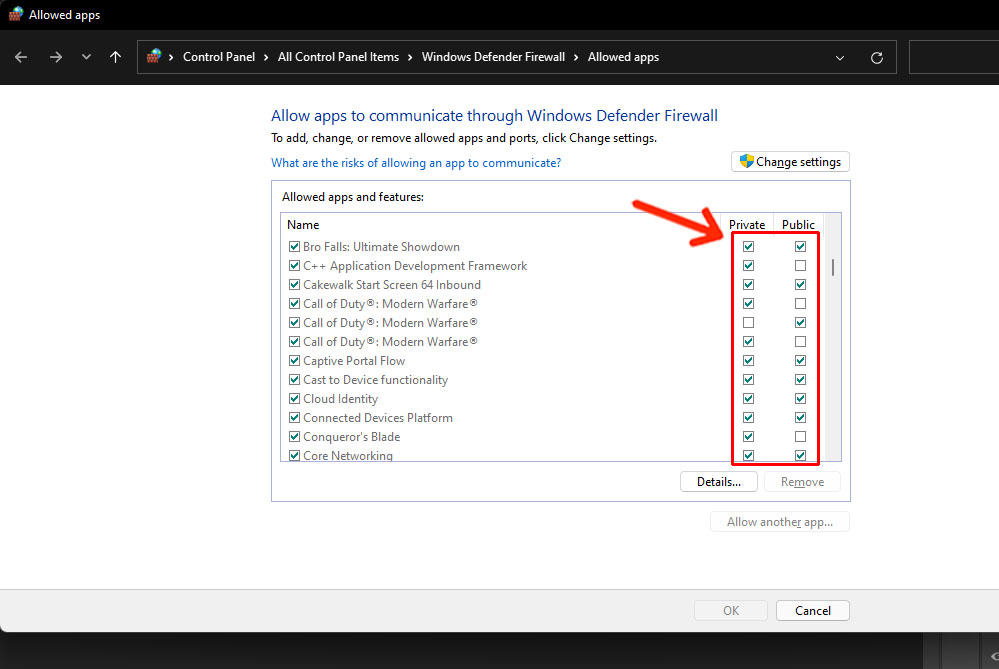The image size is (999, 669).
Task: Click the Public column header
Action: pyautogui.click(x=798, y=225)
